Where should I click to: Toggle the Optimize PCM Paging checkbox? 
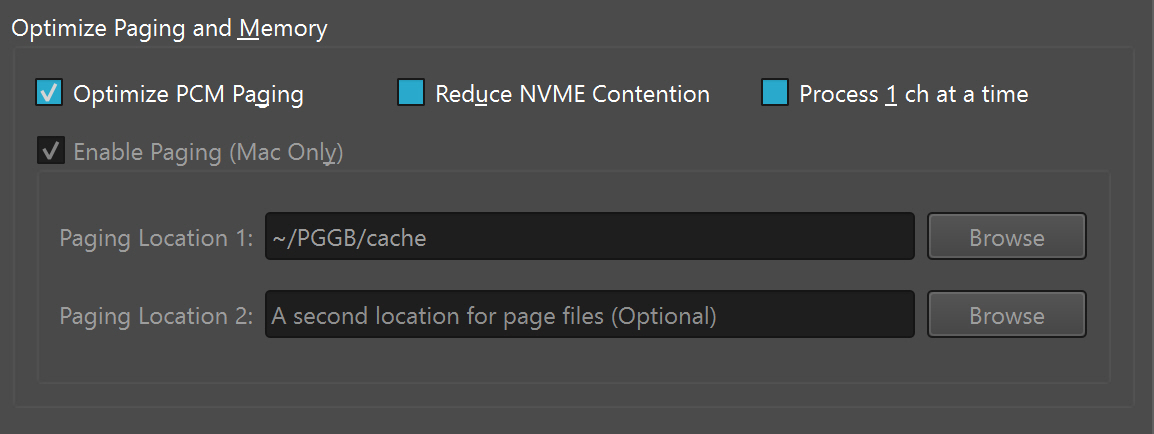[x=49, y=93]
